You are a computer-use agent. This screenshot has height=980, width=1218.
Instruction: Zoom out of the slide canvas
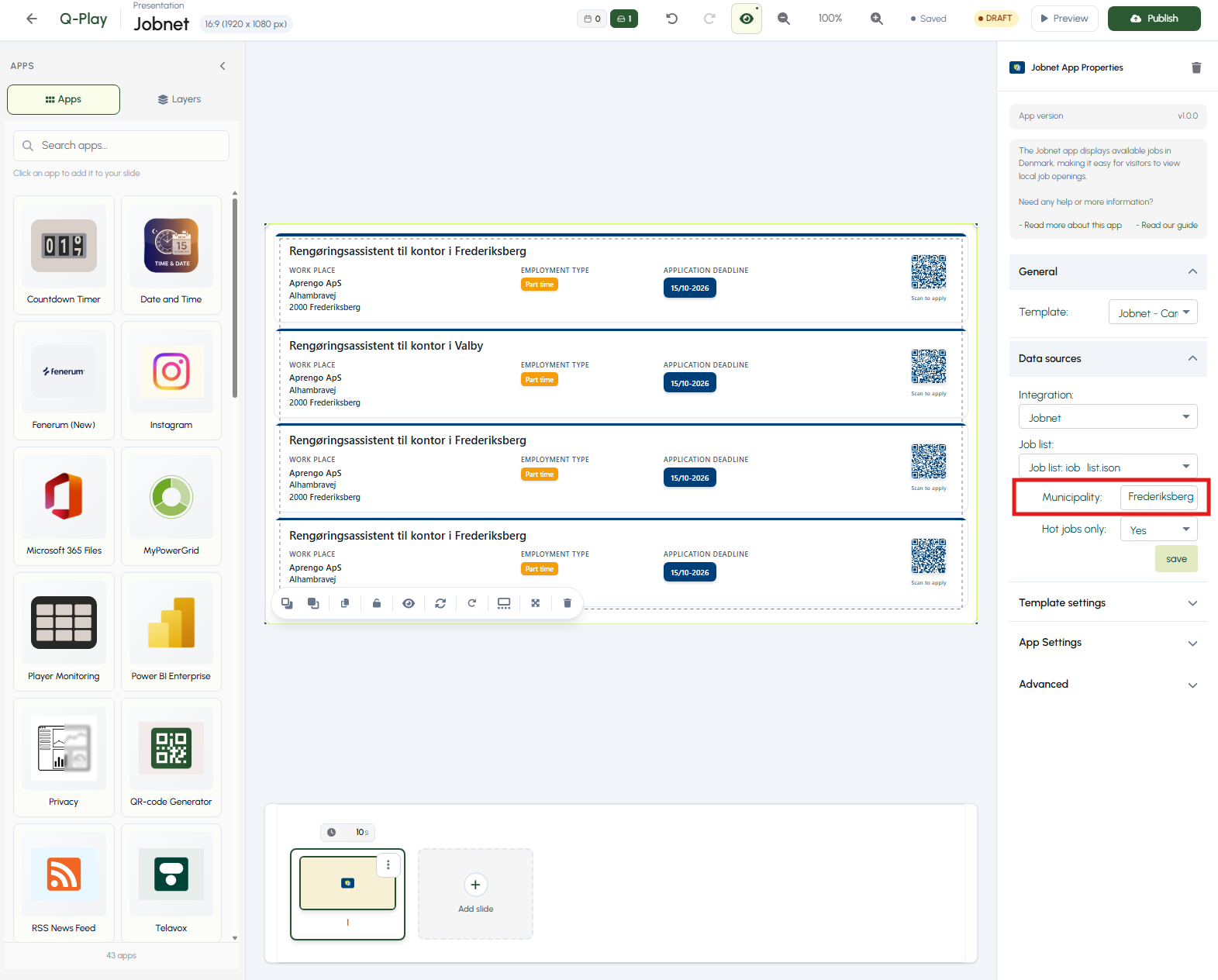(784, 19)
